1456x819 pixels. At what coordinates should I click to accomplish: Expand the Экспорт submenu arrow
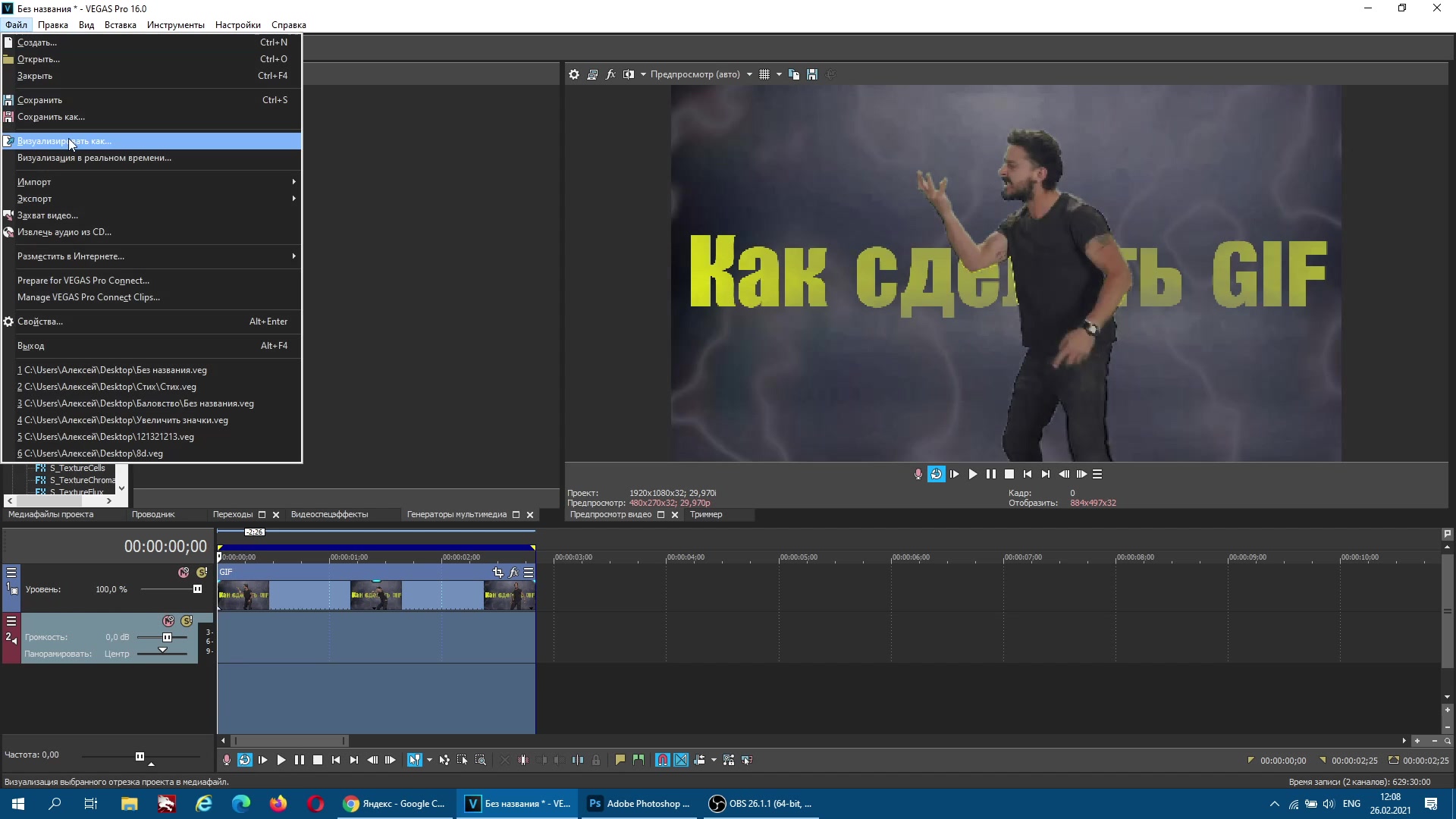tap(293, 198)
